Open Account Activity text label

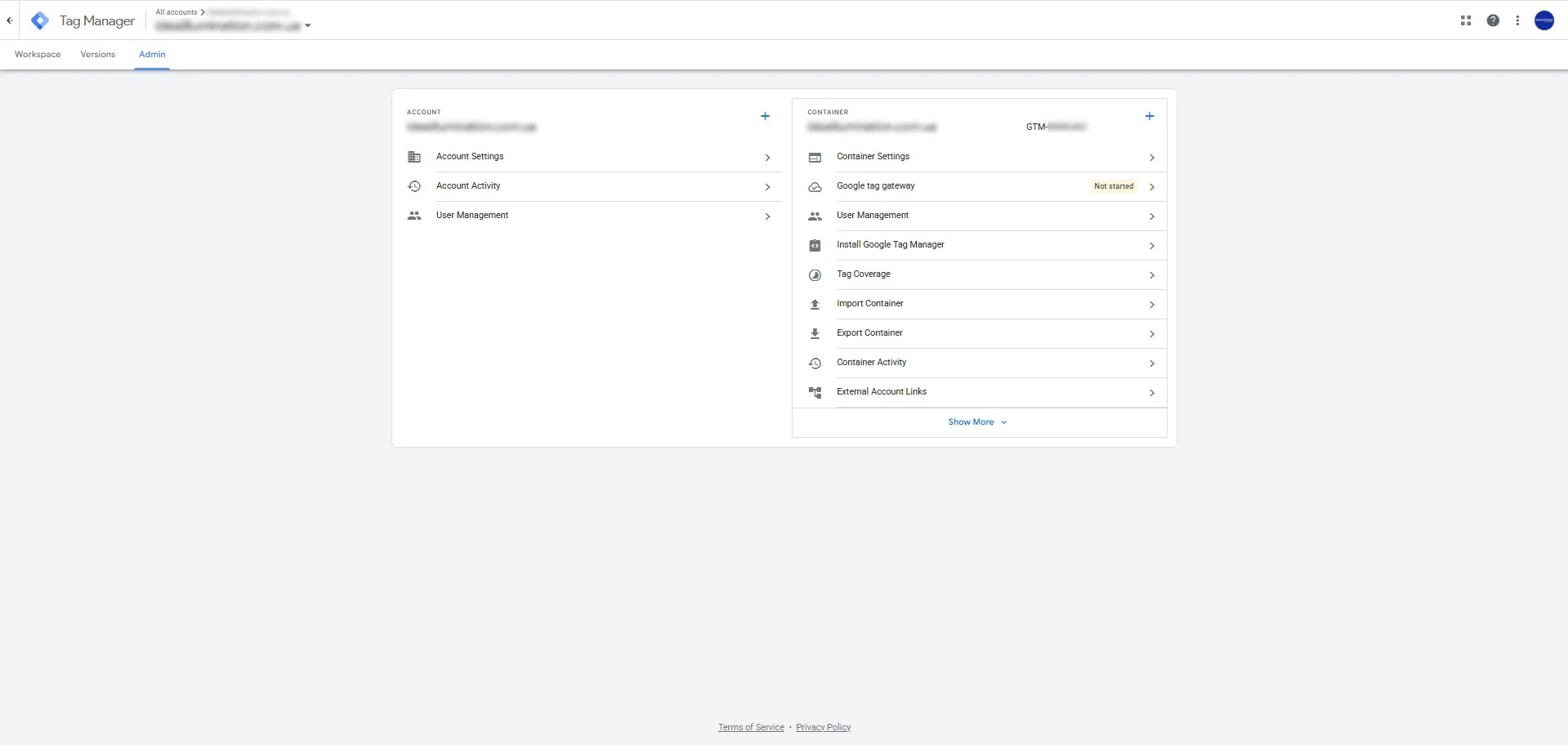(x=468, y=185)
